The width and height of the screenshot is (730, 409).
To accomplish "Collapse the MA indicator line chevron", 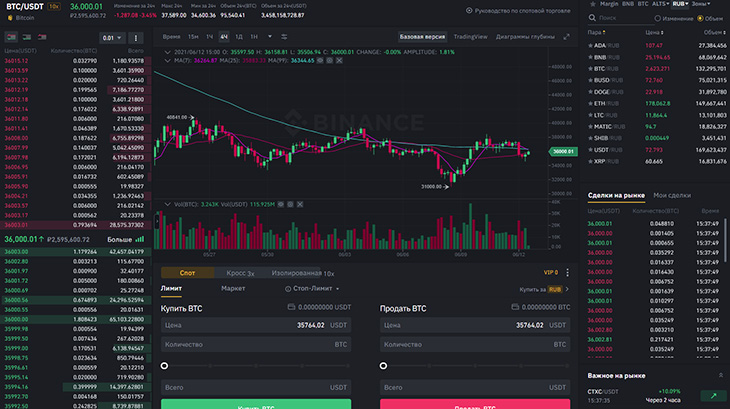I will point(168,60).
